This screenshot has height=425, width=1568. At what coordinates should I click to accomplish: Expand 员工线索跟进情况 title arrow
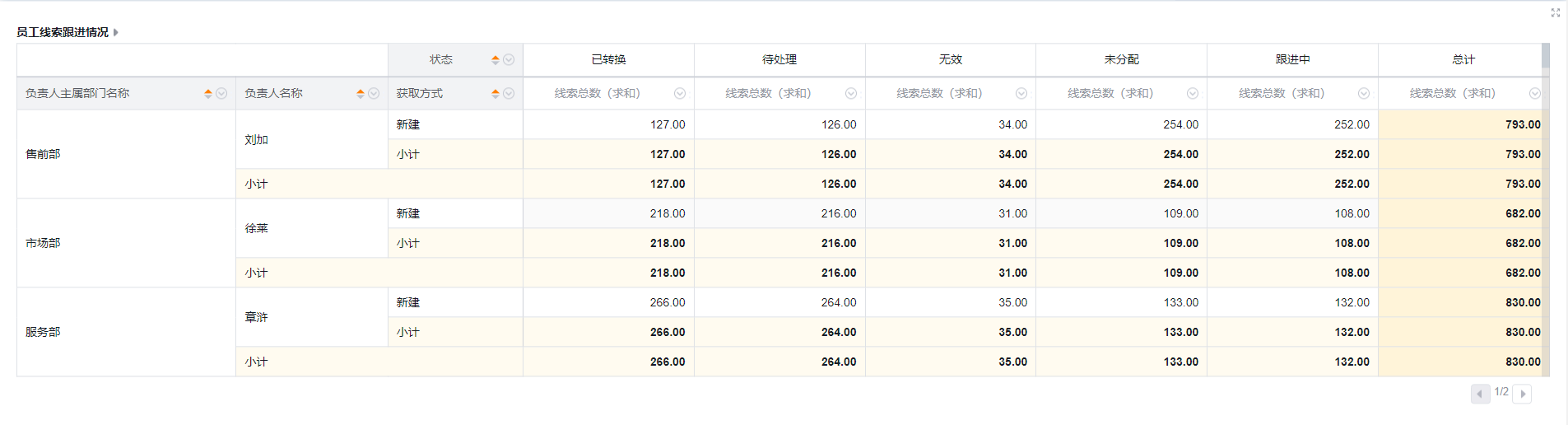coord(116,32)
